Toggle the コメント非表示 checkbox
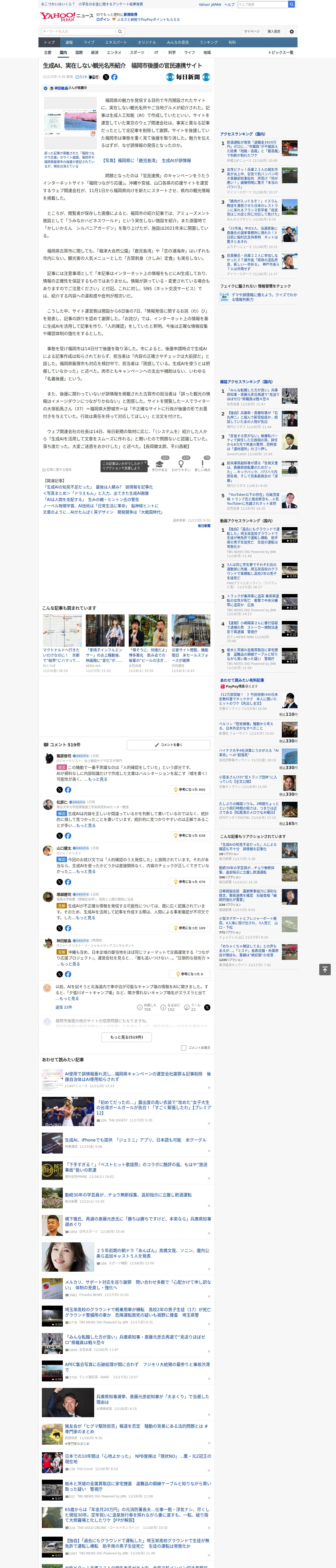 (183, 1048)
